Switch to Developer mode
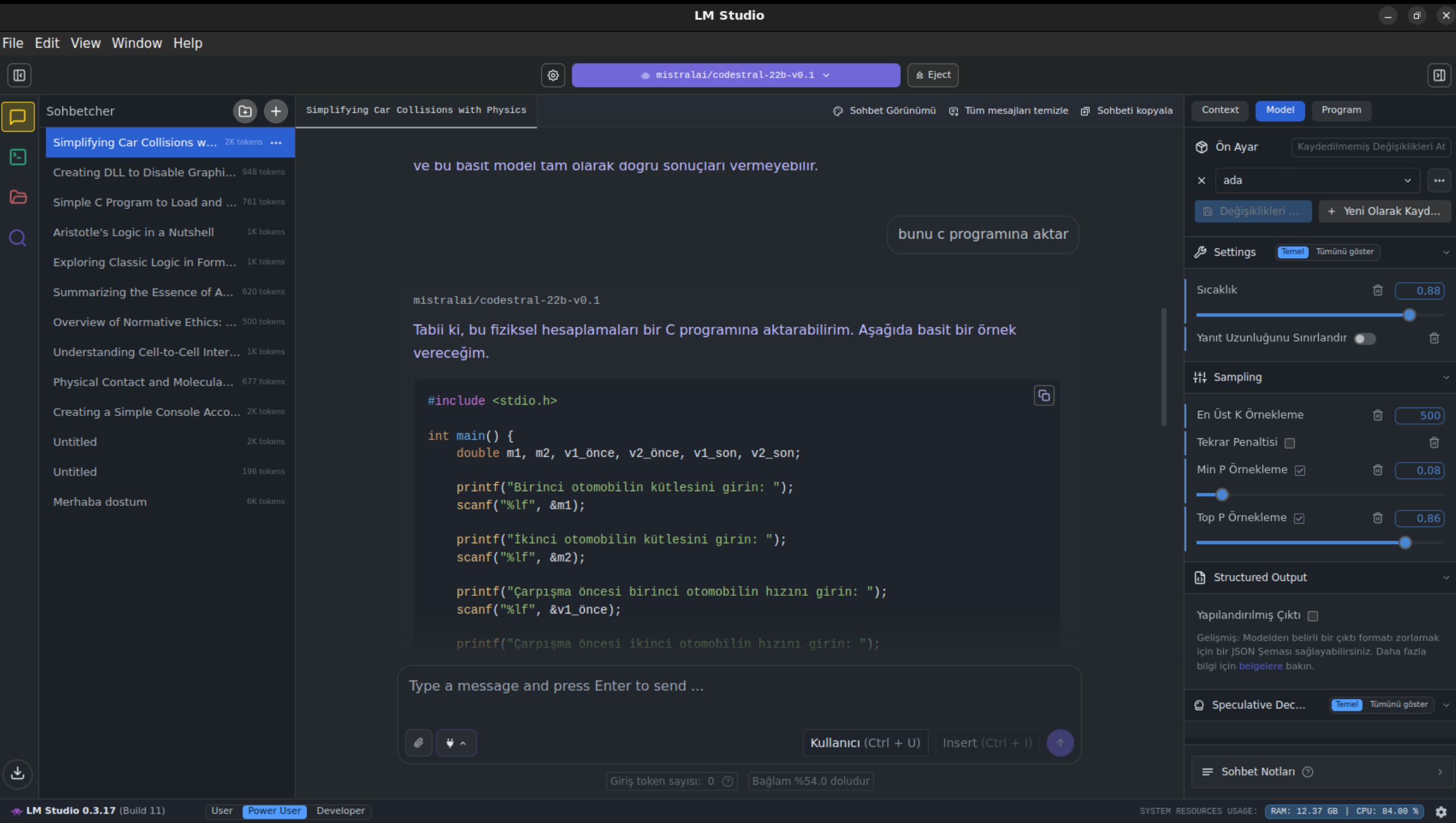The width and height of the screenshot is (1456, 823). pos(340,811)
